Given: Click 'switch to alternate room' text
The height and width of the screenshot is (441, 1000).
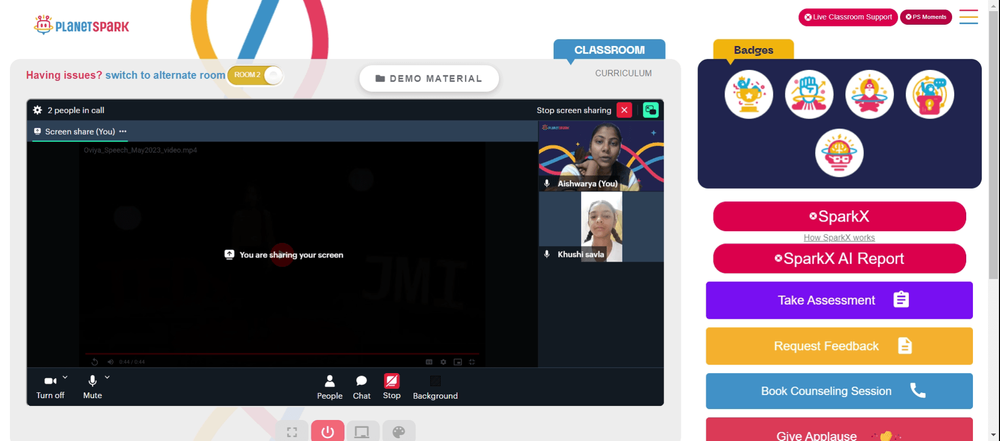Looking at the screenshot, I should point(165,75).
